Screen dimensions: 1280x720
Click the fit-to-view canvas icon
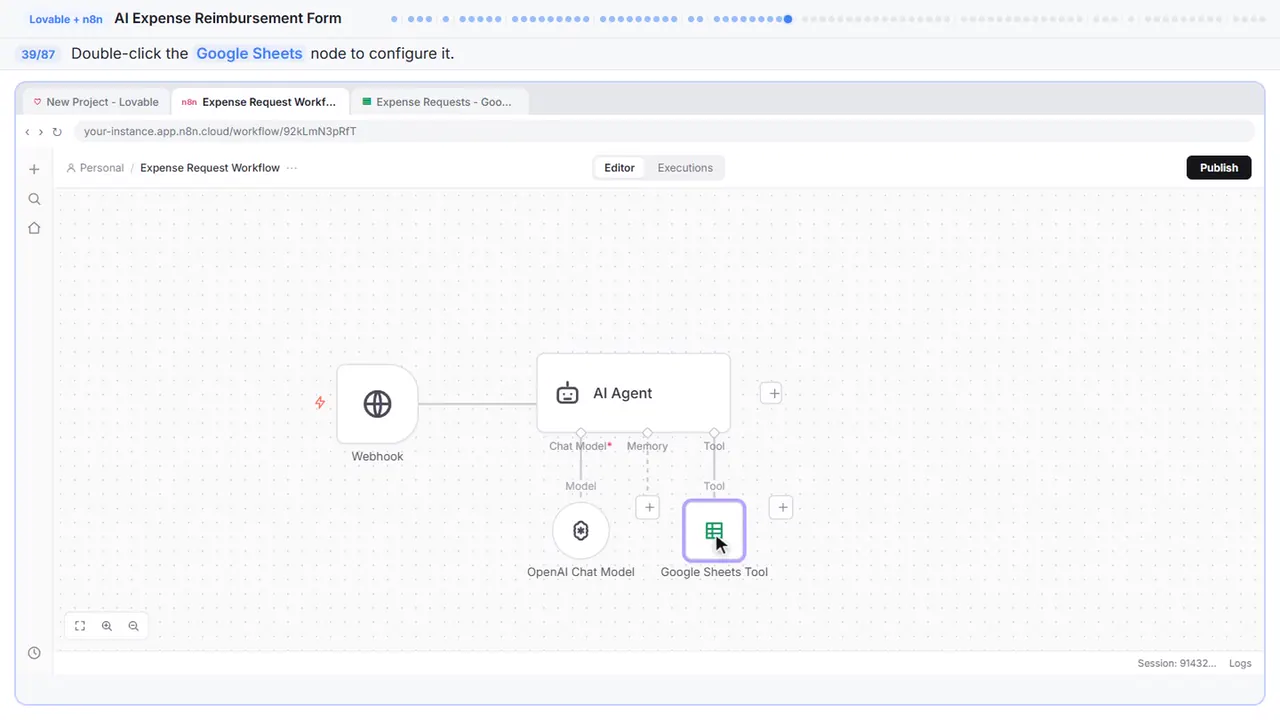point(80,626)
